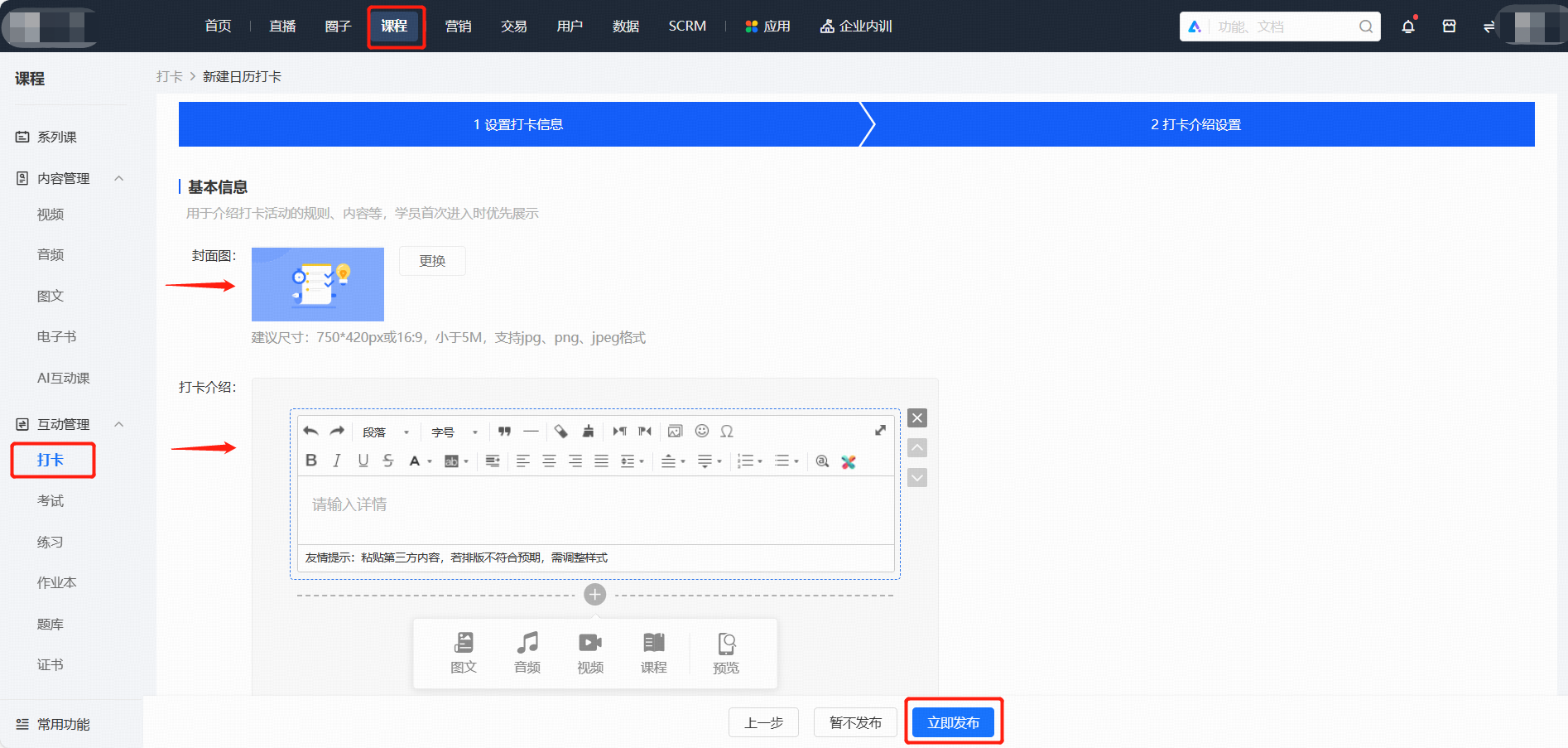Insert an image using the picture icon

pos(676,431)
